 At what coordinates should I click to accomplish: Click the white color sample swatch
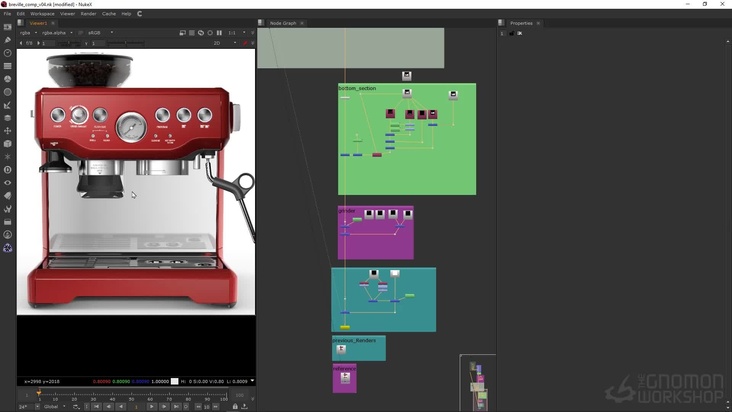click(x=174, y=381)
